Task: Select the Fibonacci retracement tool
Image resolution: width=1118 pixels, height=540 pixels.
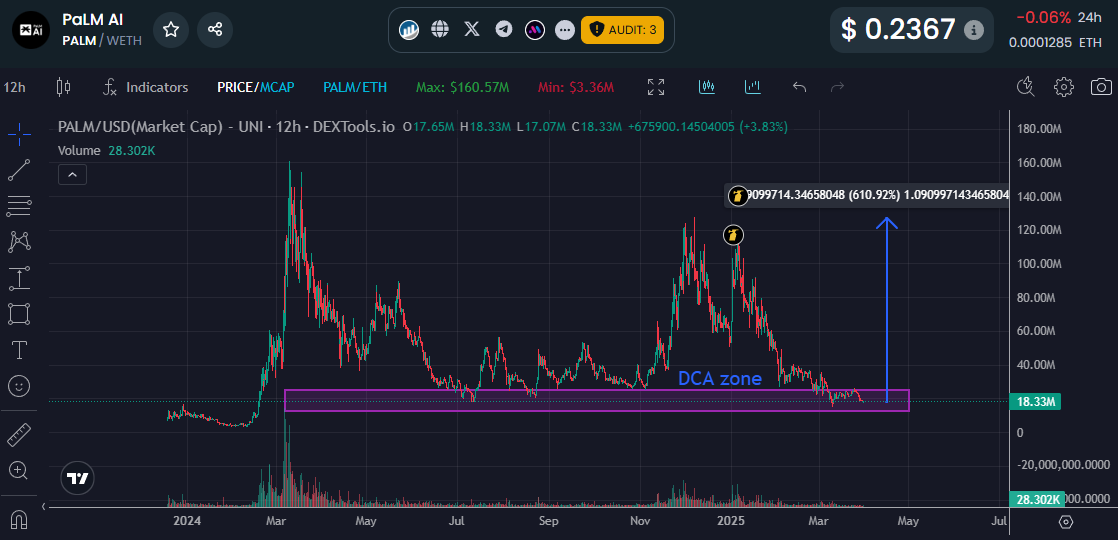Action: (x=19, y=205)
